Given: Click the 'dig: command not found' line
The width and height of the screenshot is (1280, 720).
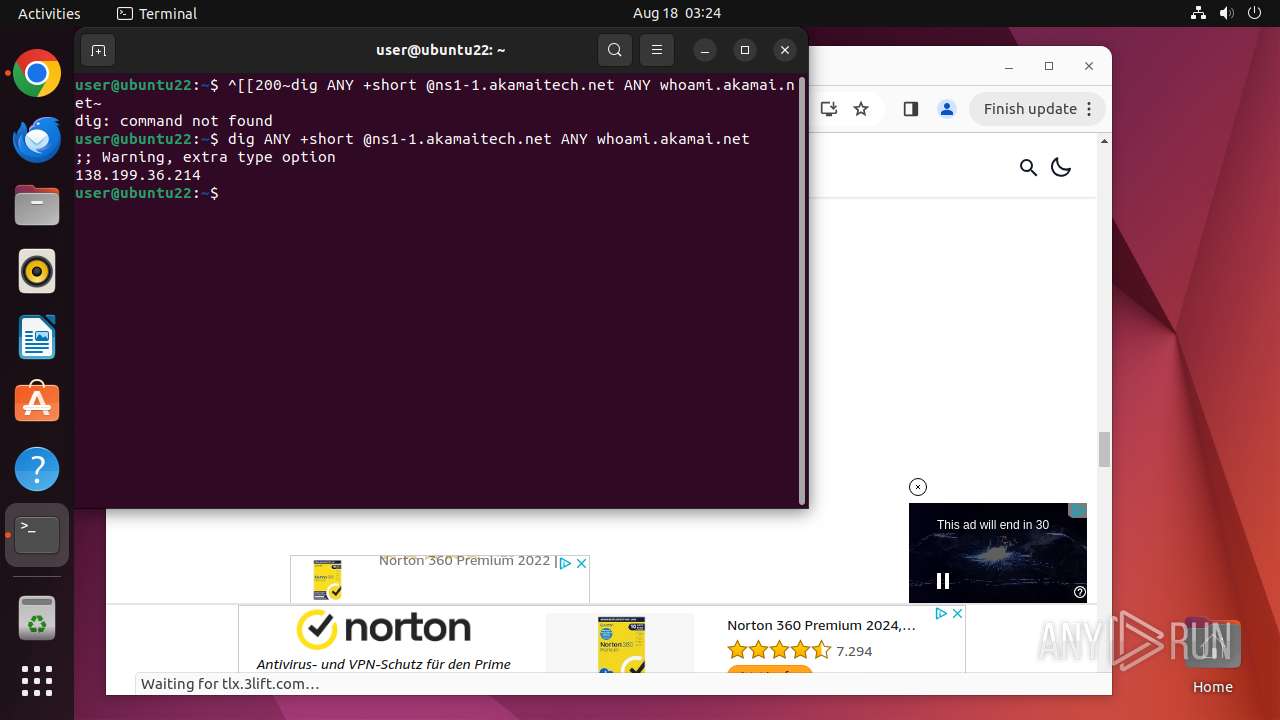Looking at the screenshot, I should [x=174, y=121].
